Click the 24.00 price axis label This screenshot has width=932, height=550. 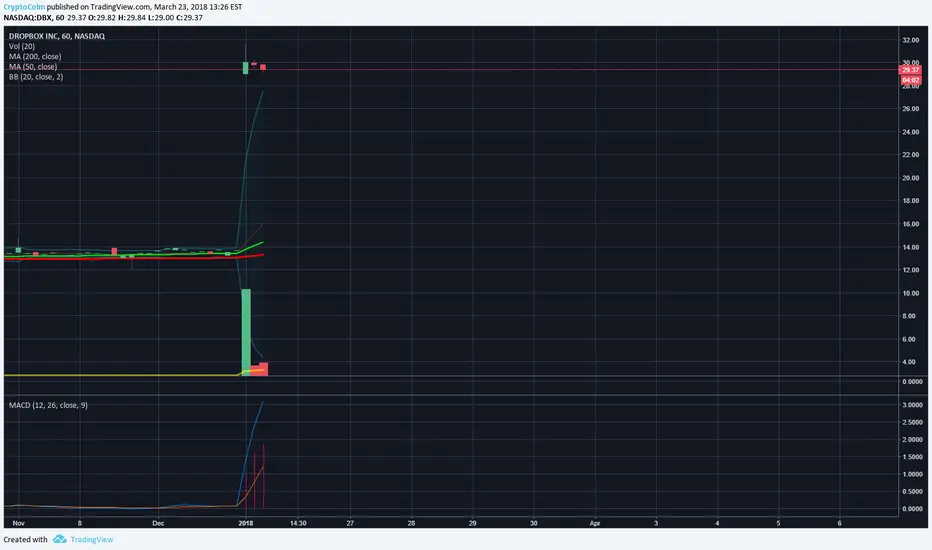click(910, 132)
